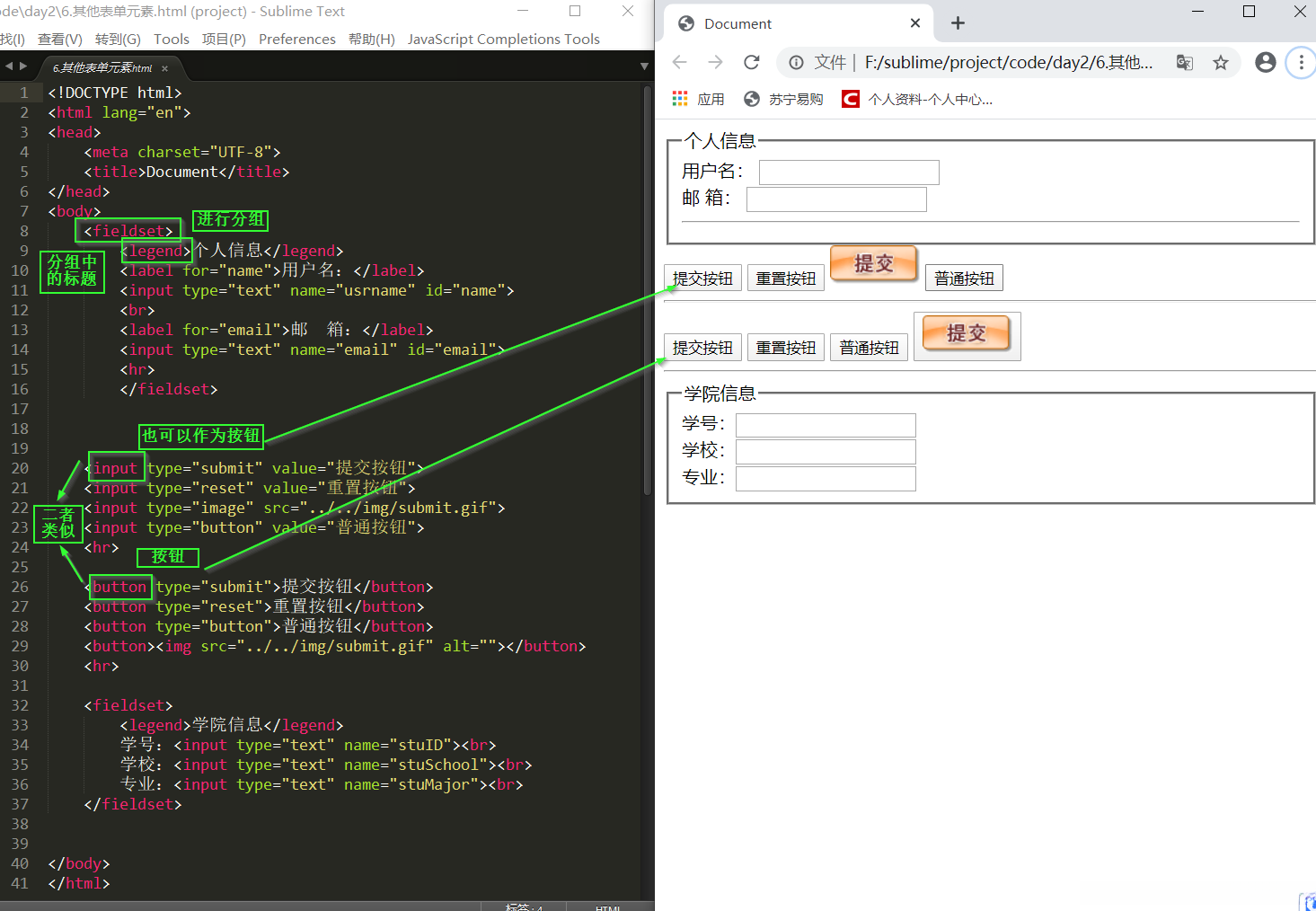The height and width of the screenshot is (911, 1316).
Task: Minimize the Sublime Text window
Action: pos(523,11)
